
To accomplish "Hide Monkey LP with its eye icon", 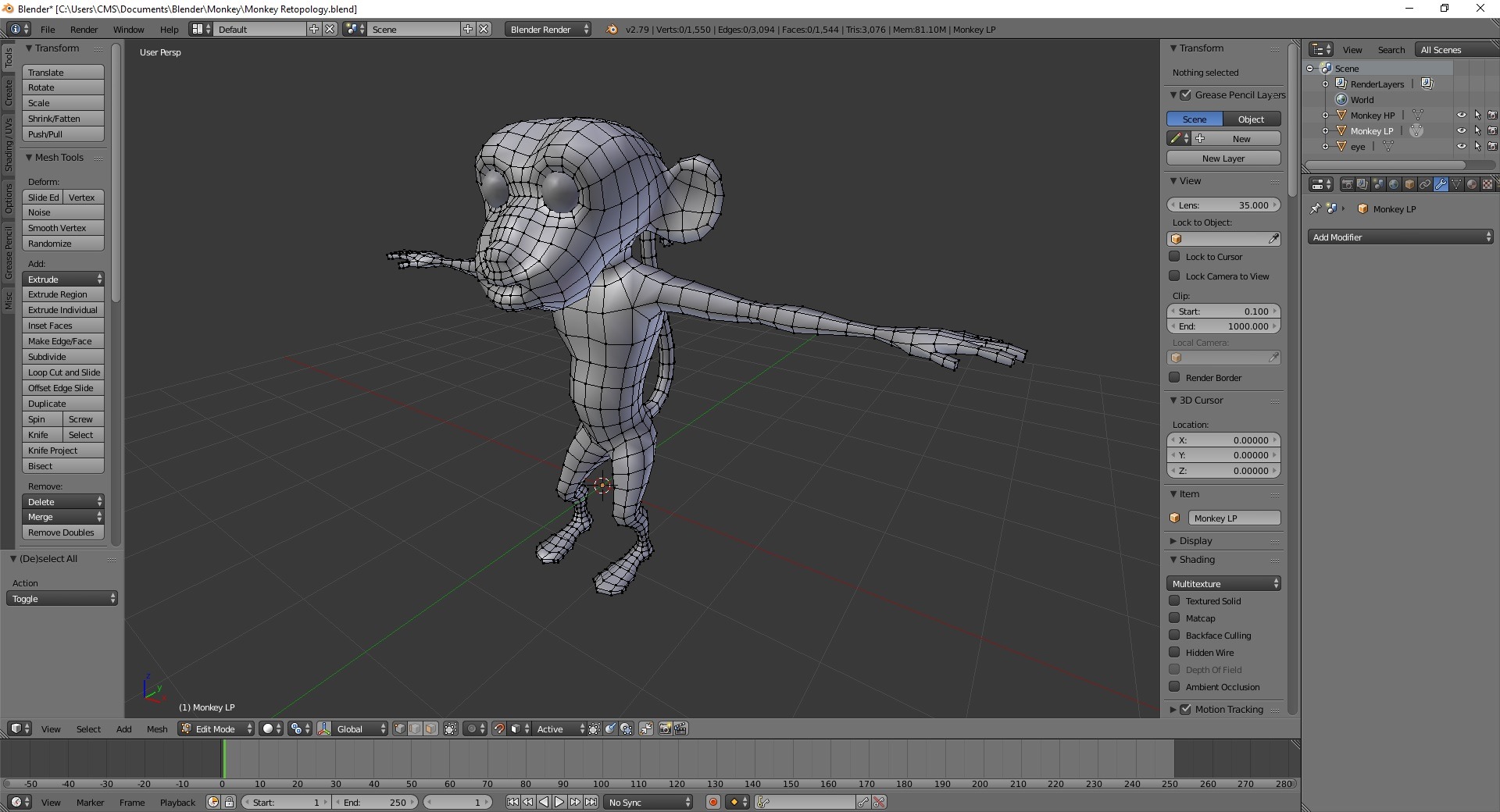I will pos(1461,130).
